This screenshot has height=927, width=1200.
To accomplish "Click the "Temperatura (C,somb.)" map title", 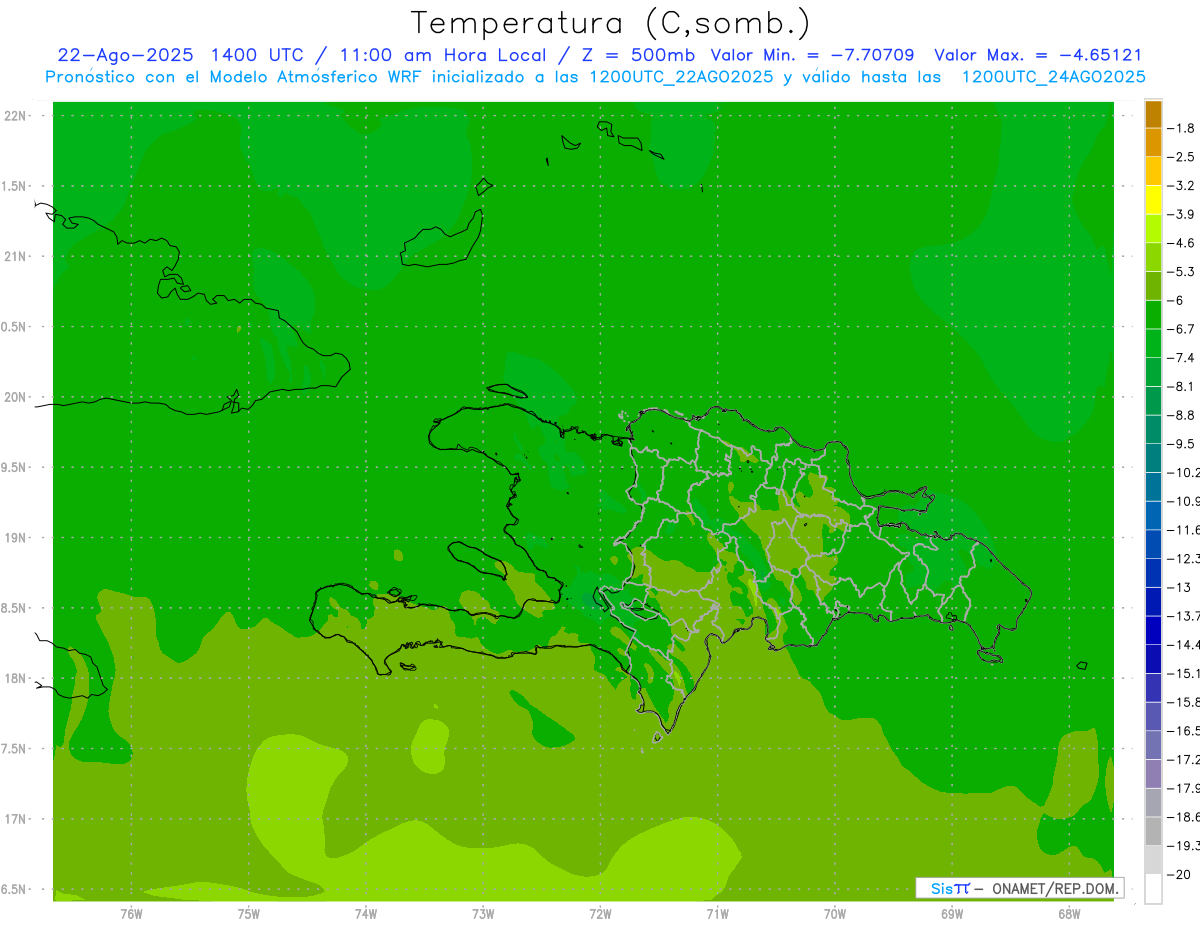I will [x=611, y=23].
